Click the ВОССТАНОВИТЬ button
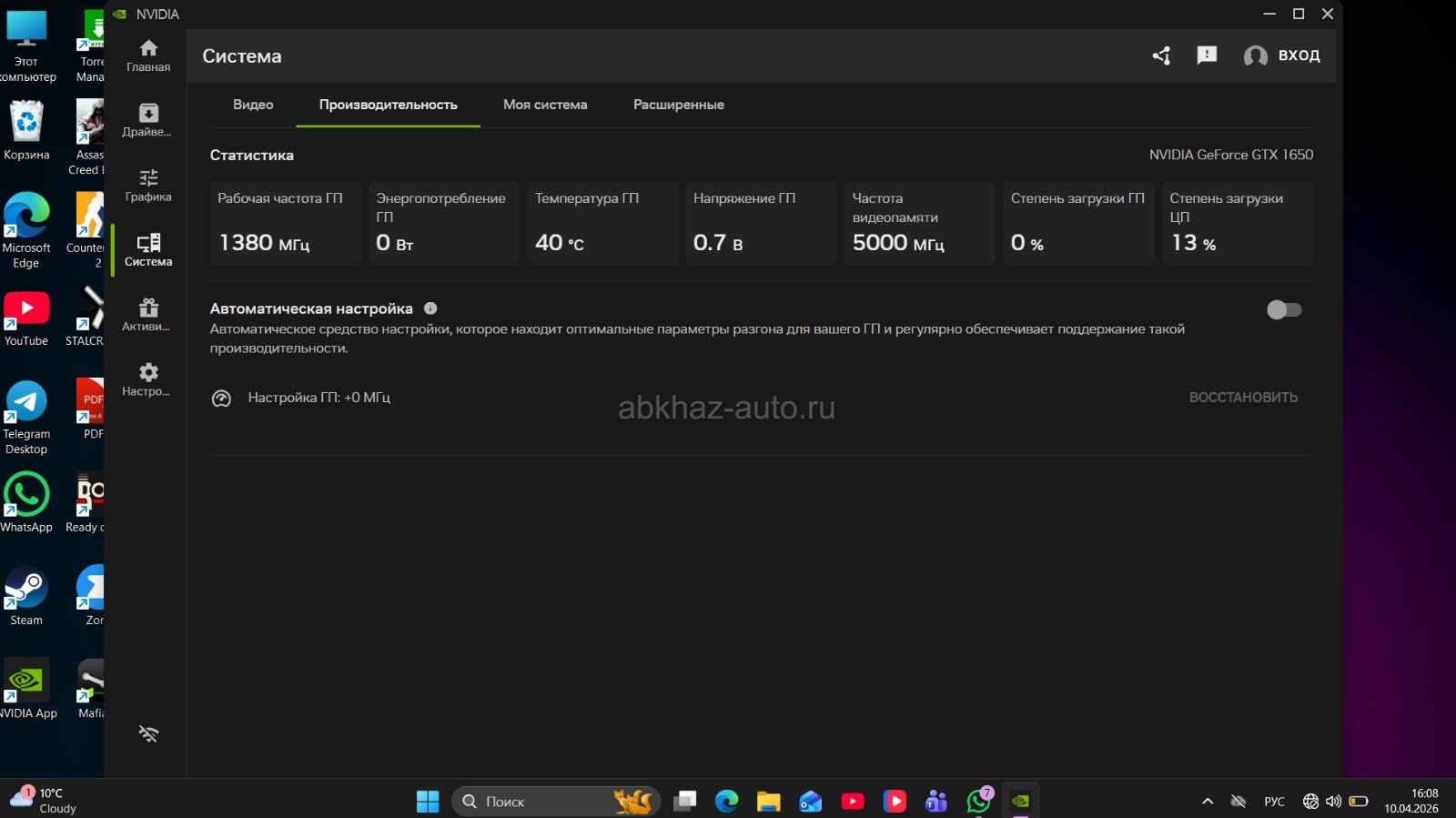 point(1243,398)
